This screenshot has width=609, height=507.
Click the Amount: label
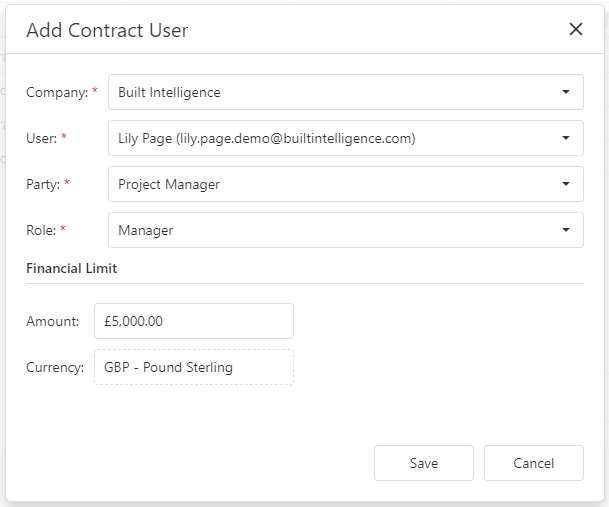click(x=52, y=321)
